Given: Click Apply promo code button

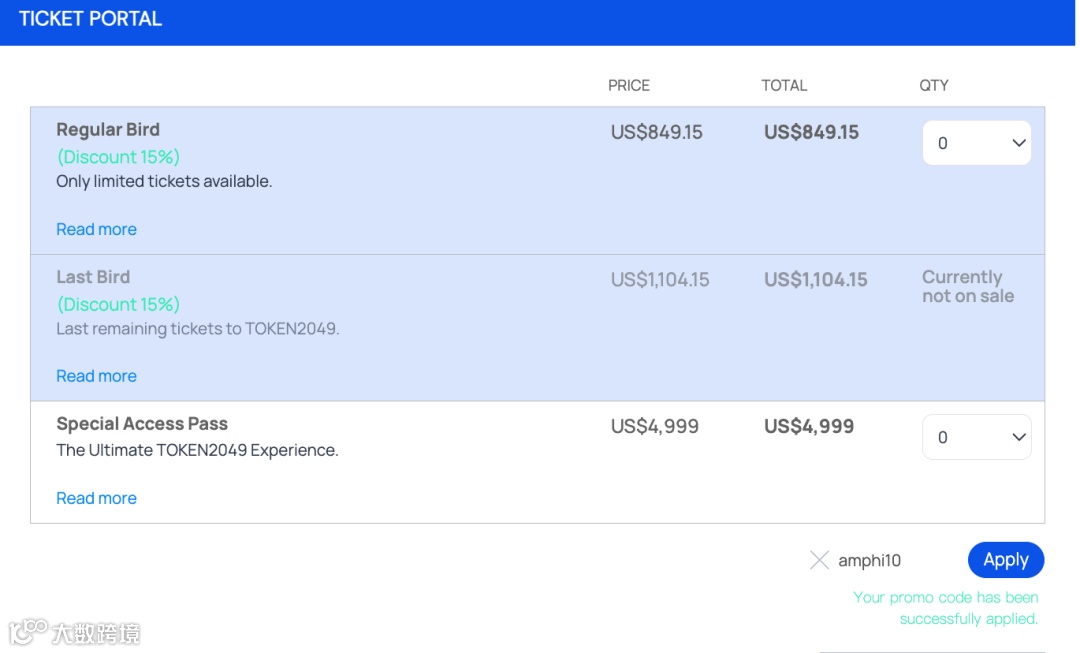Looking at the screenshot, I should pos(1006,560).
